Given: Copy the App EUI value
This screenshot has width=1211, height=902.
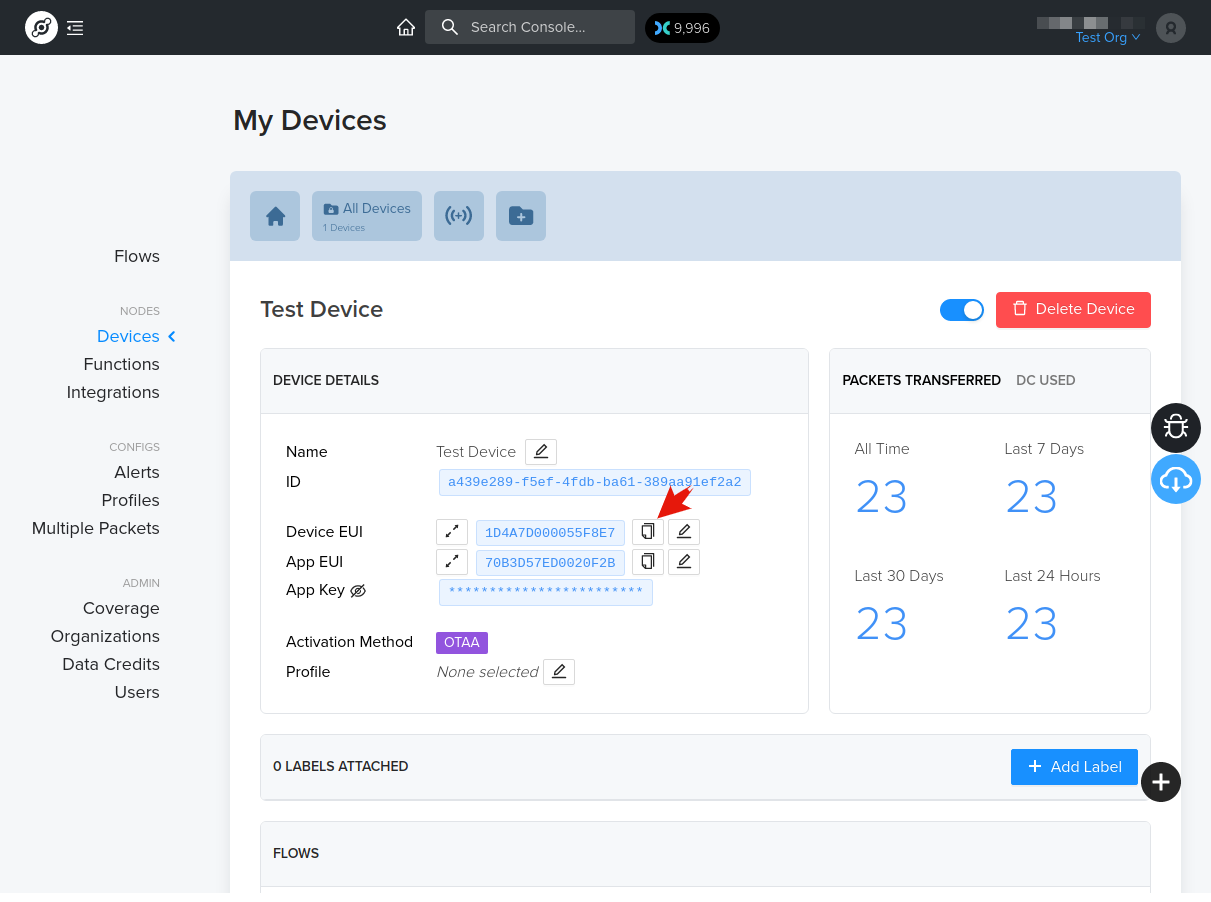Looking at the screenshot, I should (648, 562).
